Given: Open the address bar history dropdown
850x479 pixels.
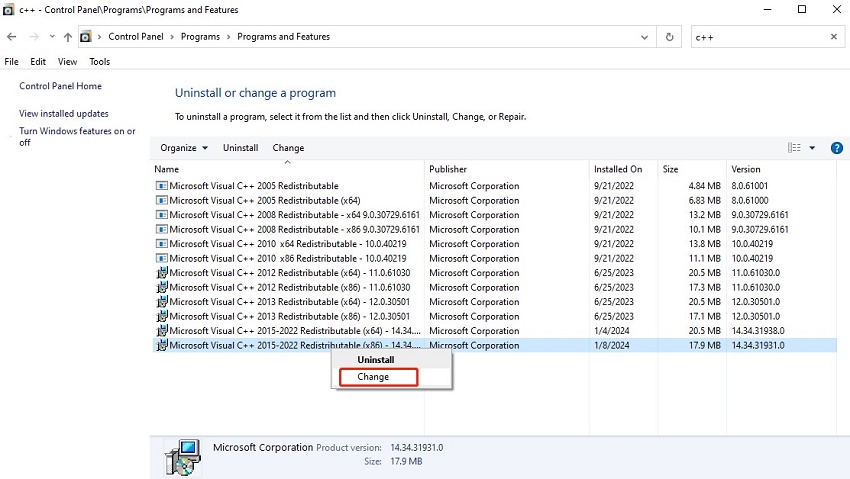Looking at the screenshot, I should 645,37.
